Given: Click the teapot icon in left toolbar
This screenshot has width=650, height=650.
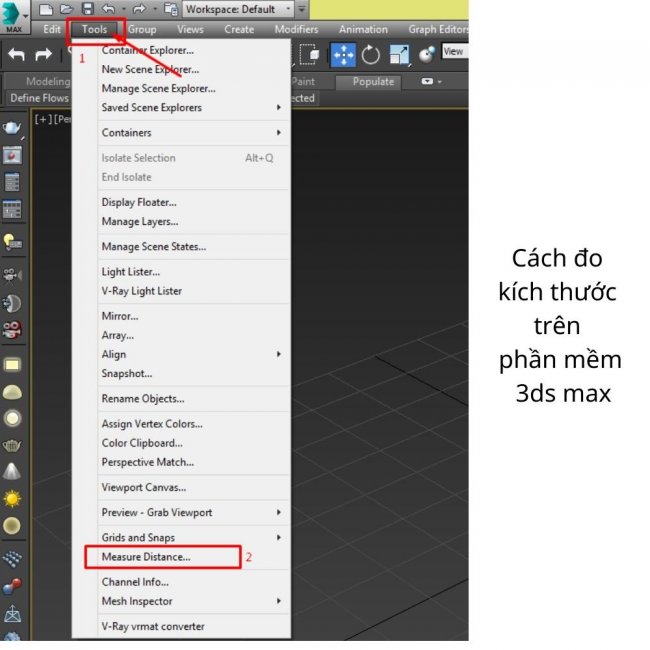Looking at the screenshot, I should click(12, 128).
